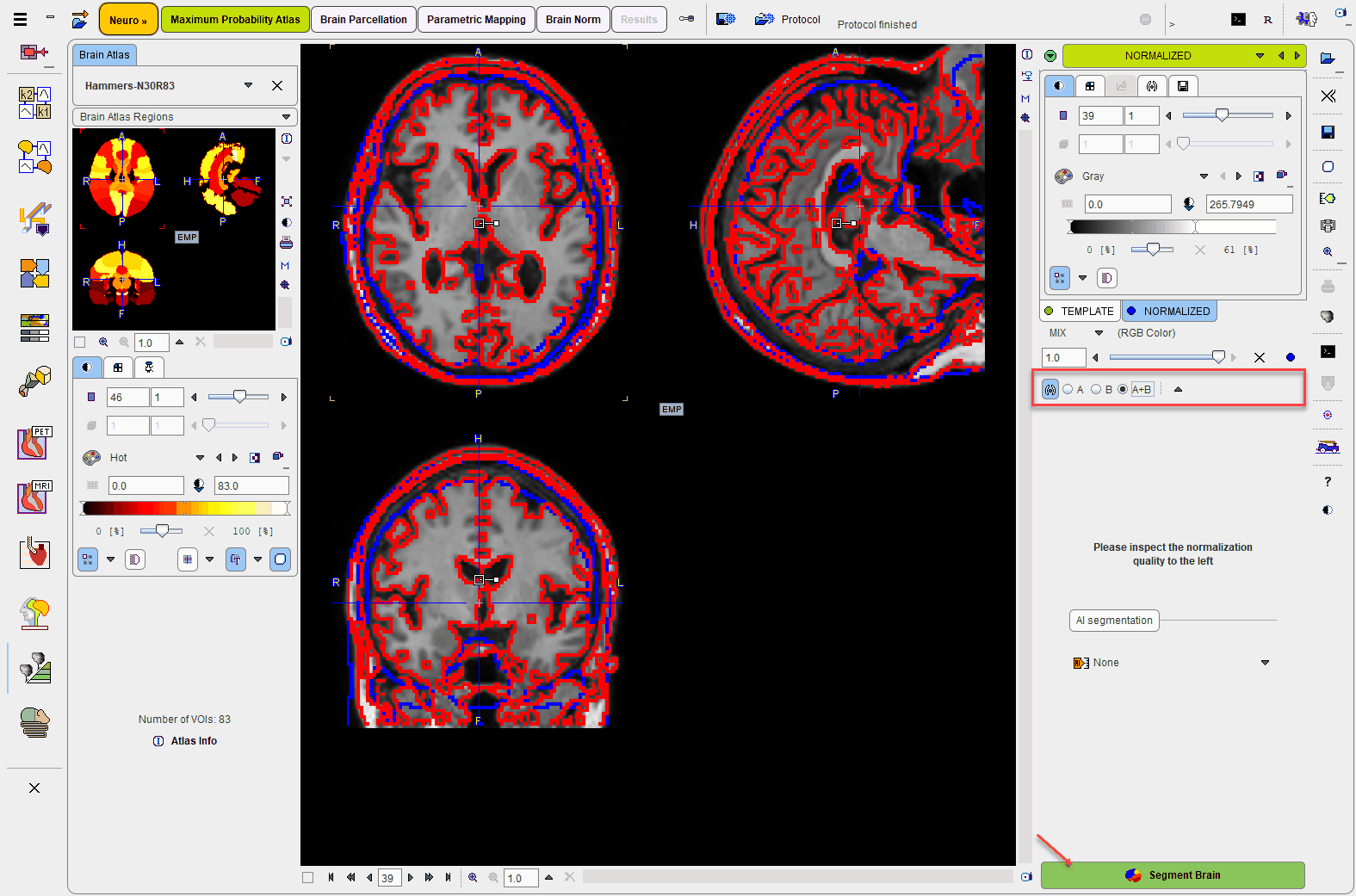Open the hamburger main menu

20,19
